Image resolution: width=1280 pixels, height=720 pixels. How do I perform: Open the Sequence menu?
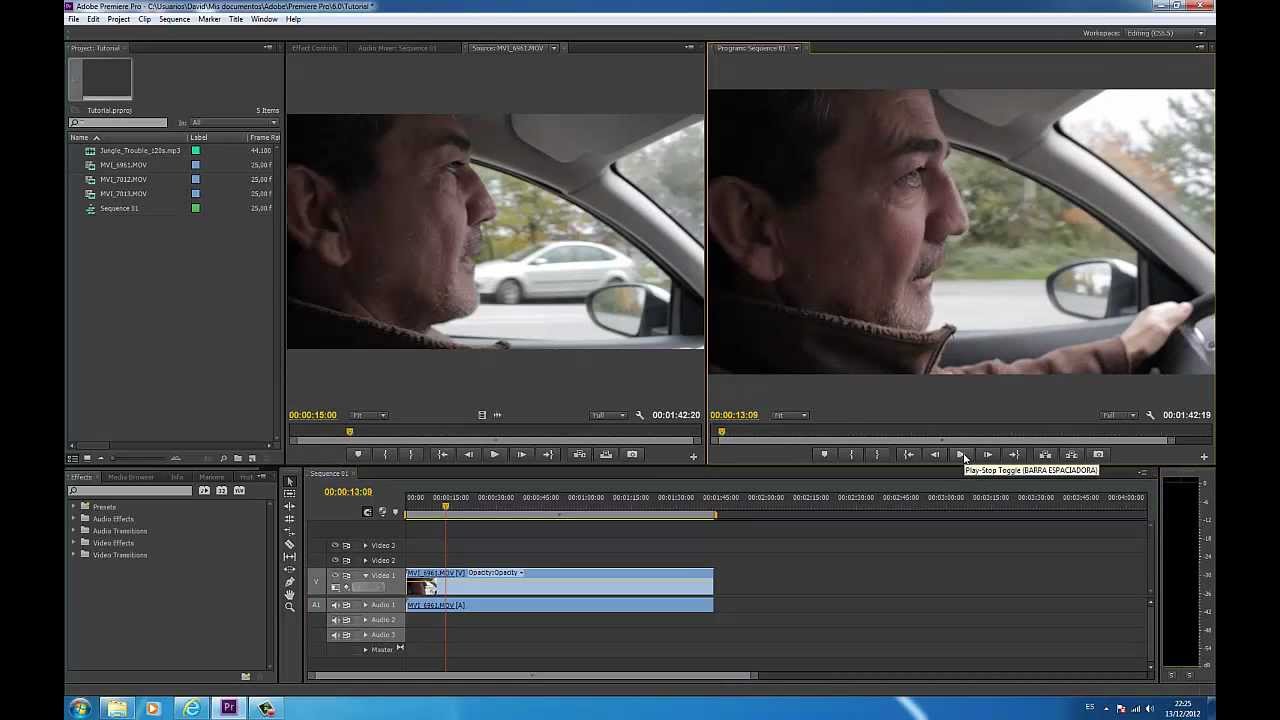click(174, 19)
